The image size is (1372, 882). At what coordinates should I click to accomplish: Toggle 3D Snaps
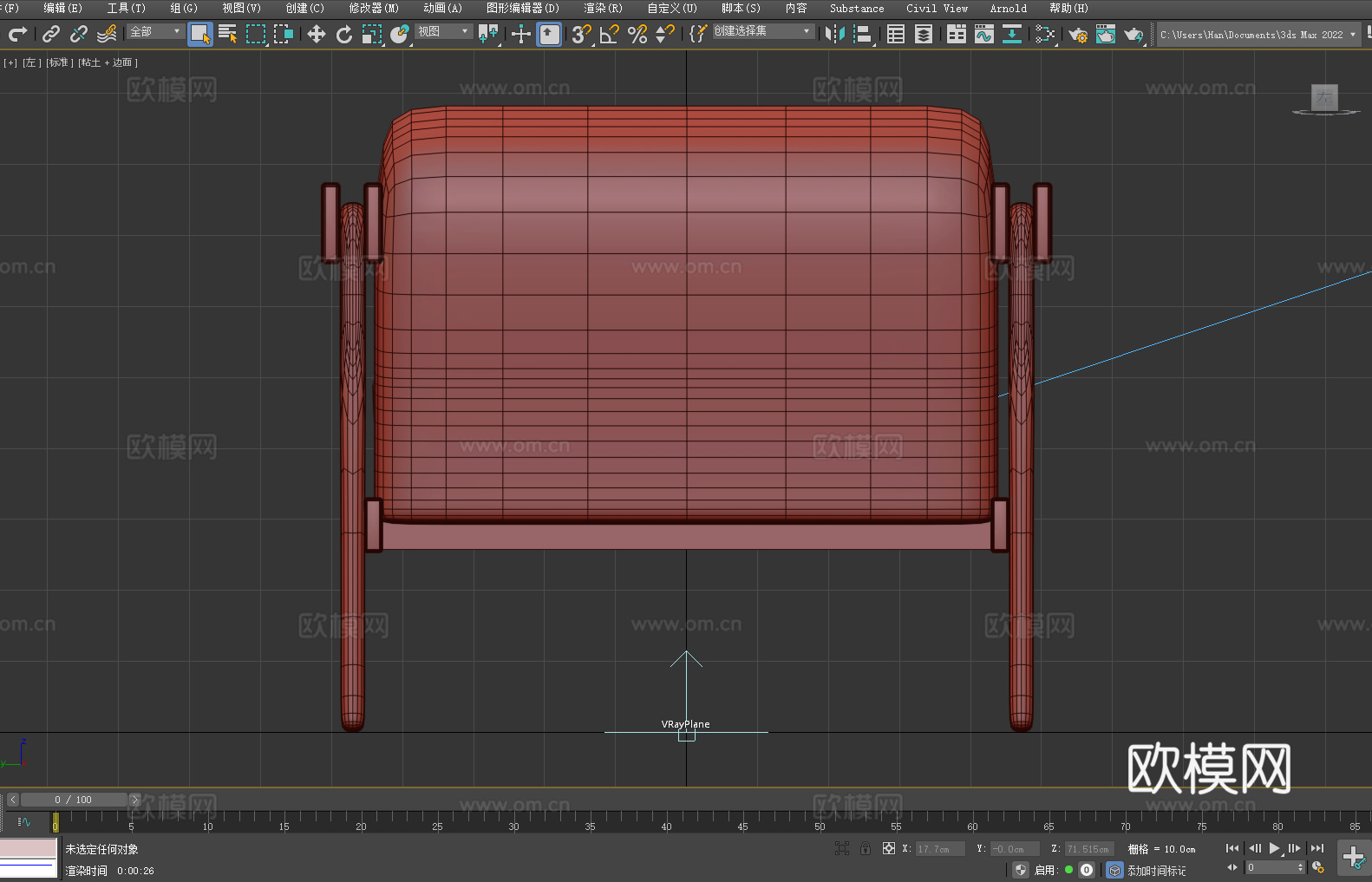coord(582,34)
